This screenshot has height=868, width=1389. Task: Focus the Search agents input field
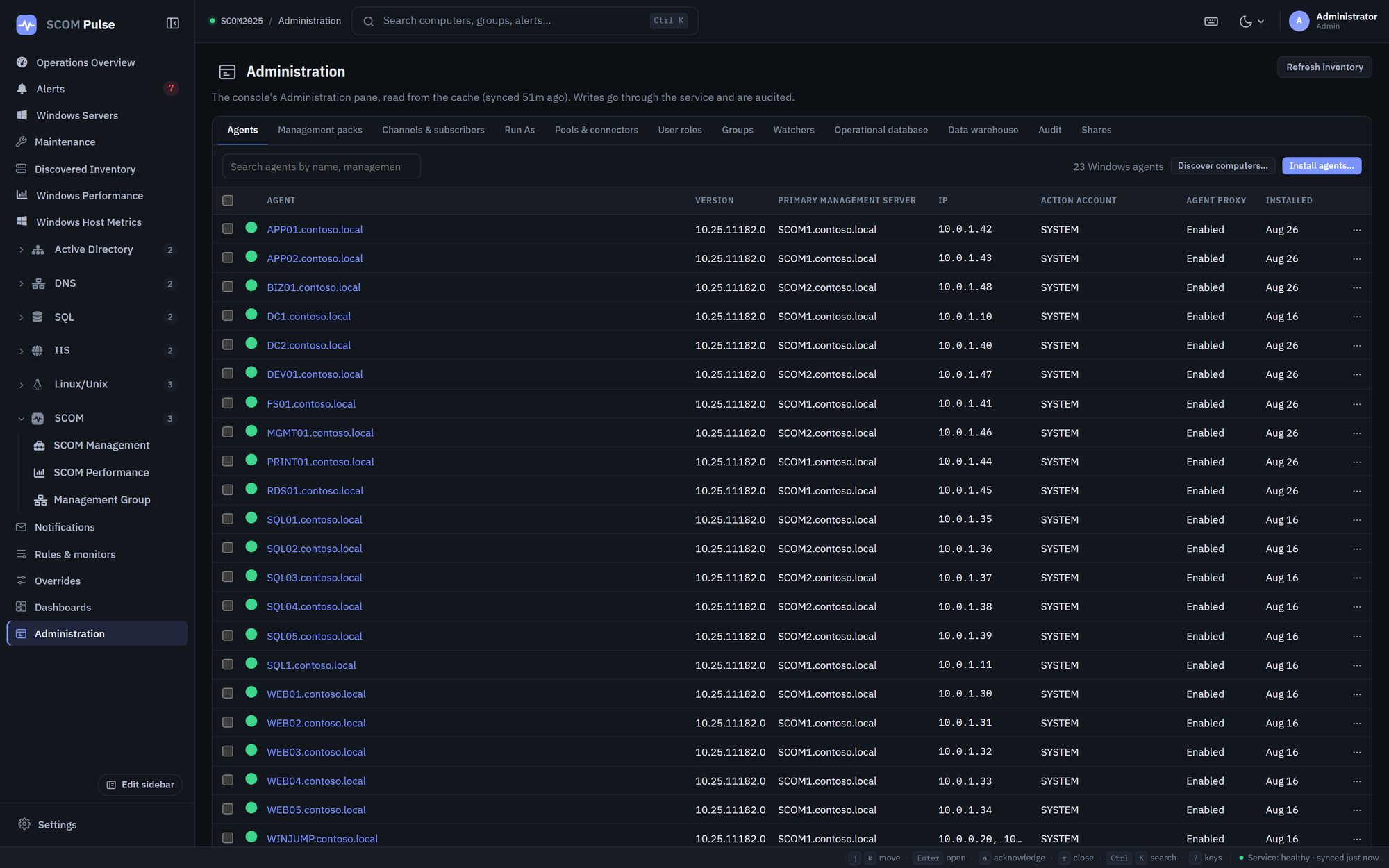(x=321, y=167)
